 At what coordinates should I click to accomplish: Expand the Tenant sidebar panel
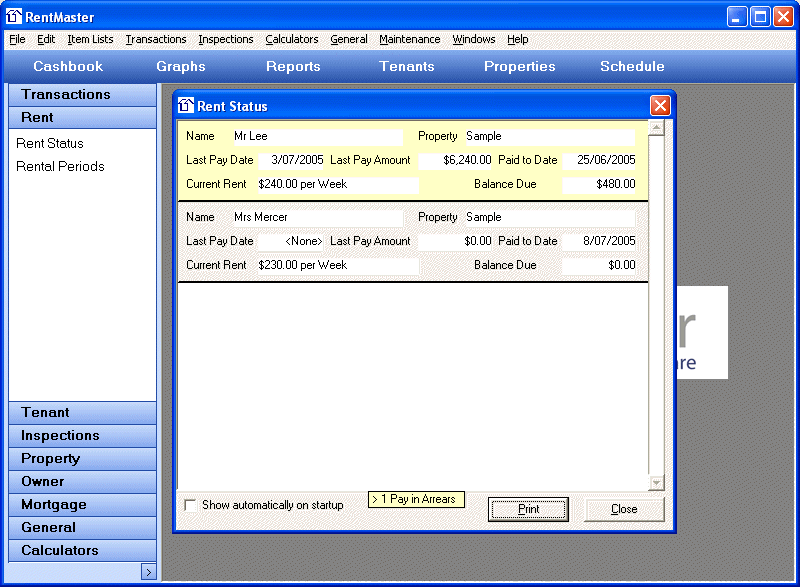click(x=82, y=412)
